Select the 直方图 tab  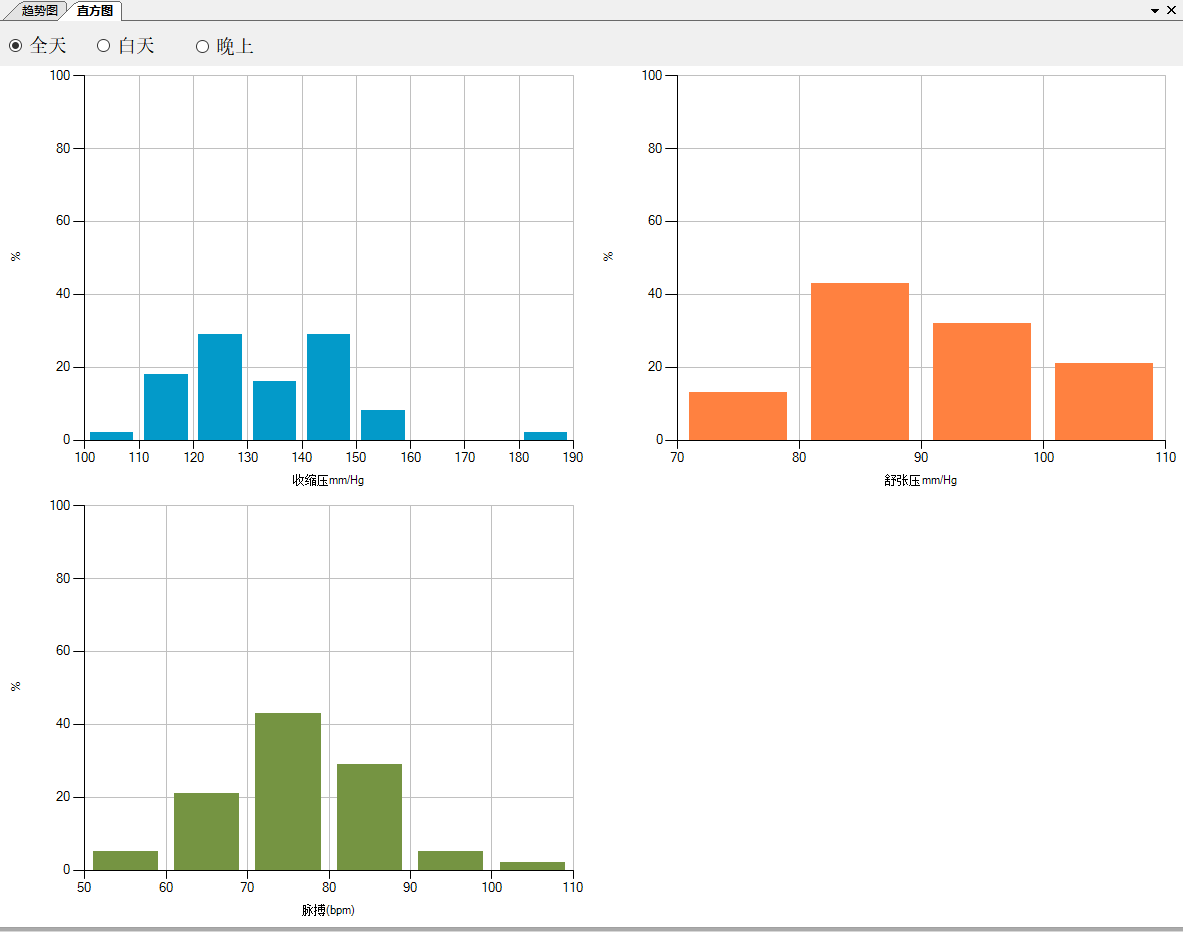pos(95,10)
